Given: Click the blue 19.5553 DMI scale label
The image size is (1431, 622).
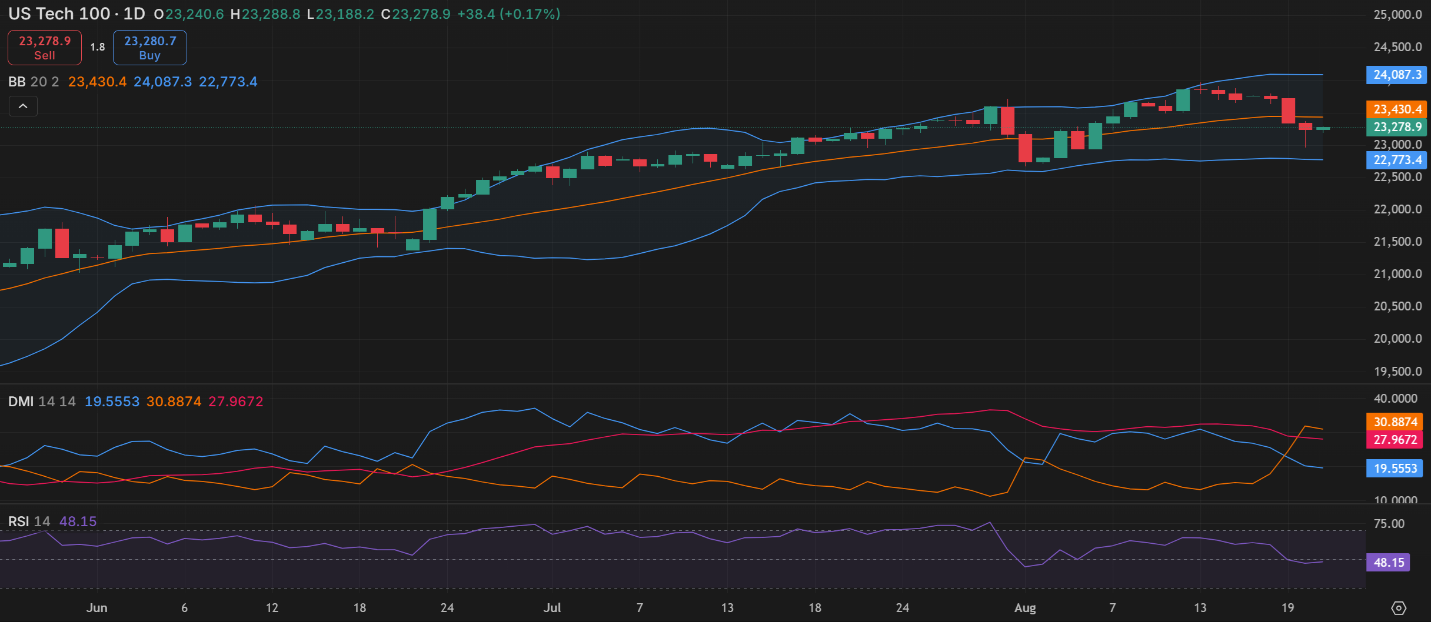Looking at the screenshot, I should point(1397,468).
